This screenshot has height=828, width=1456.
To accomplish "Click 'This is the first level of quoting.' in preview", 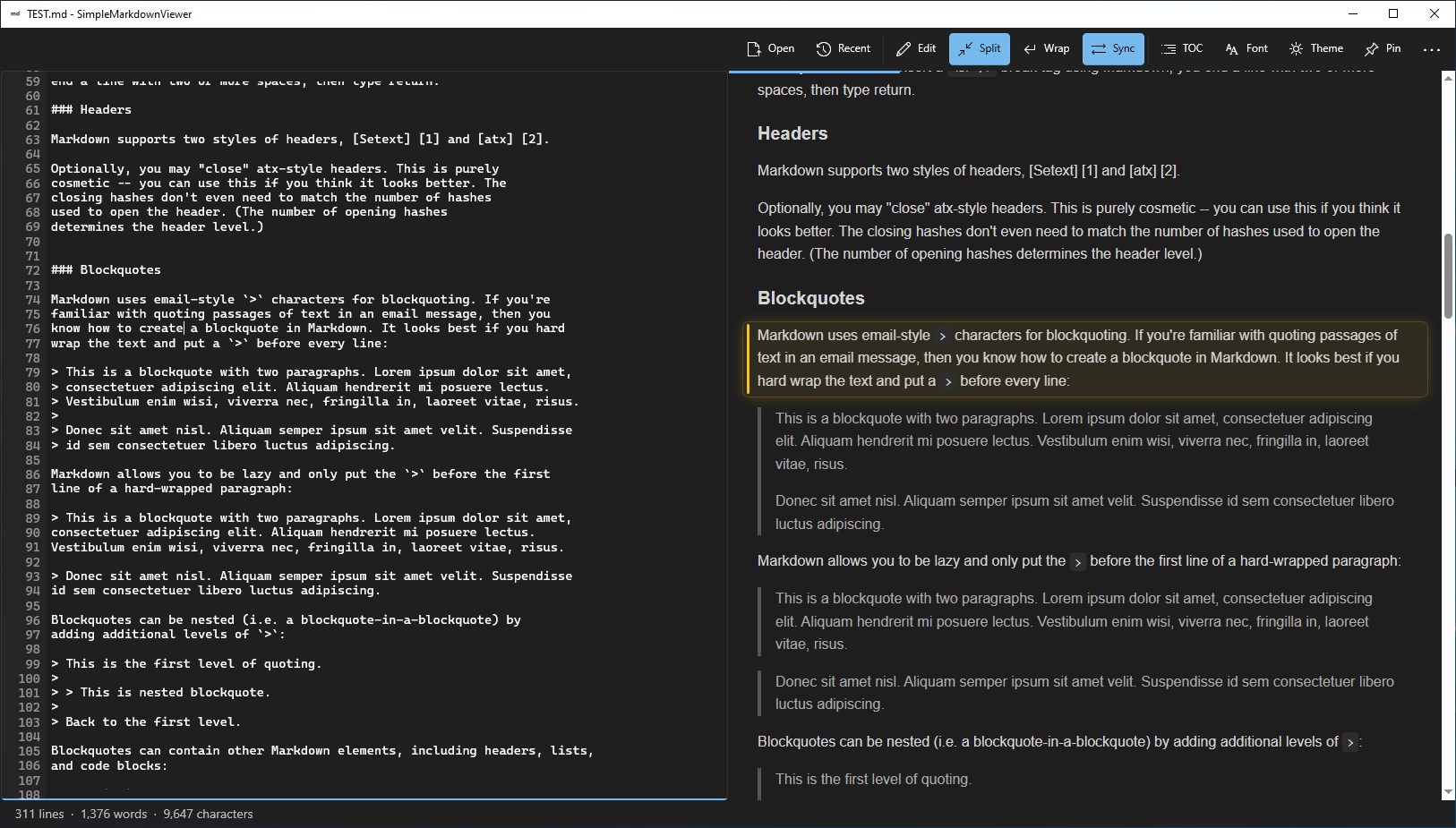I will click(873, 779).
